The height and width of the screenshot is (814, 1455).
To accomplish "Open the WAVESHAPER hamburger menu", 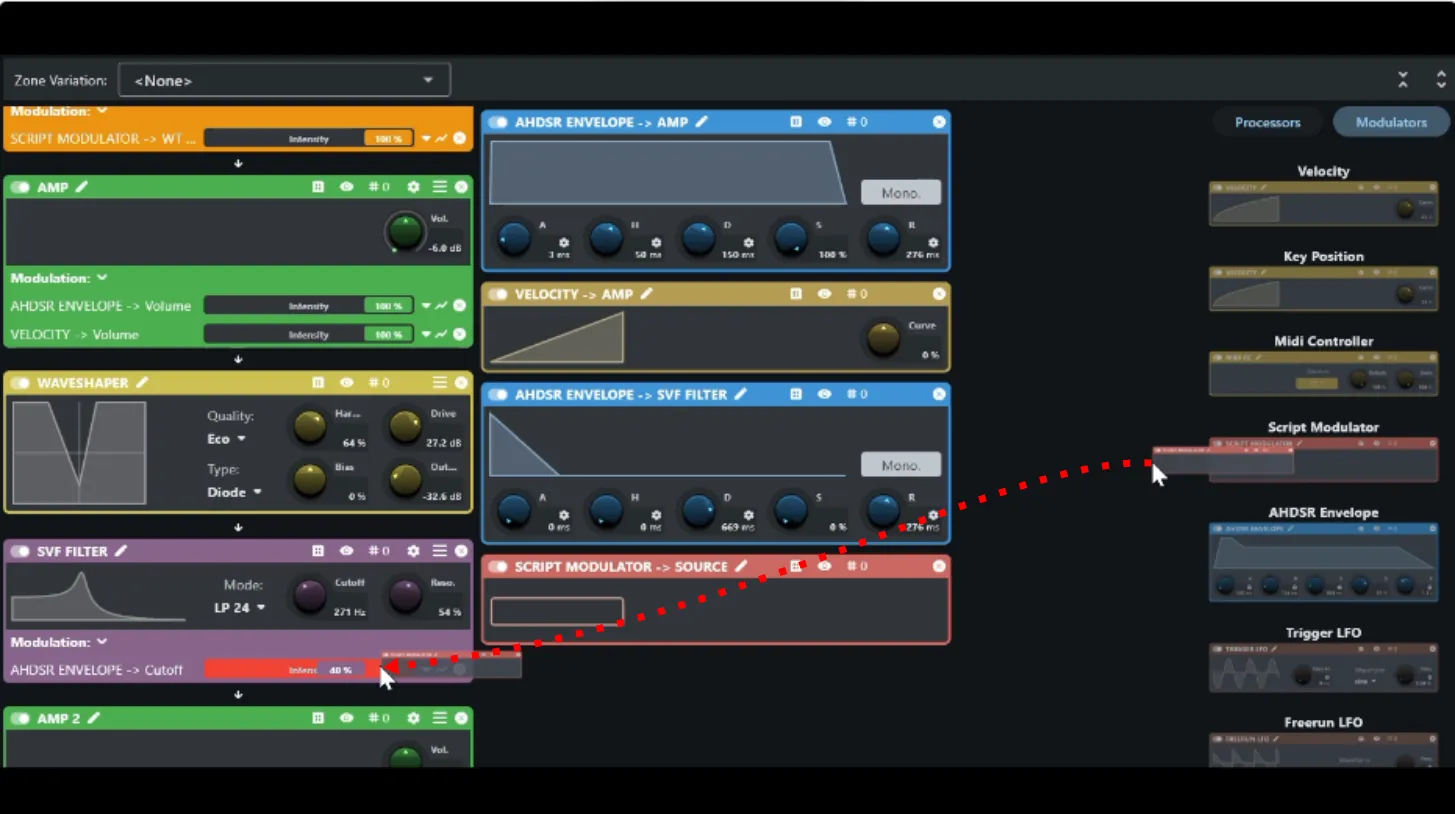I will [x=439, y=383].
